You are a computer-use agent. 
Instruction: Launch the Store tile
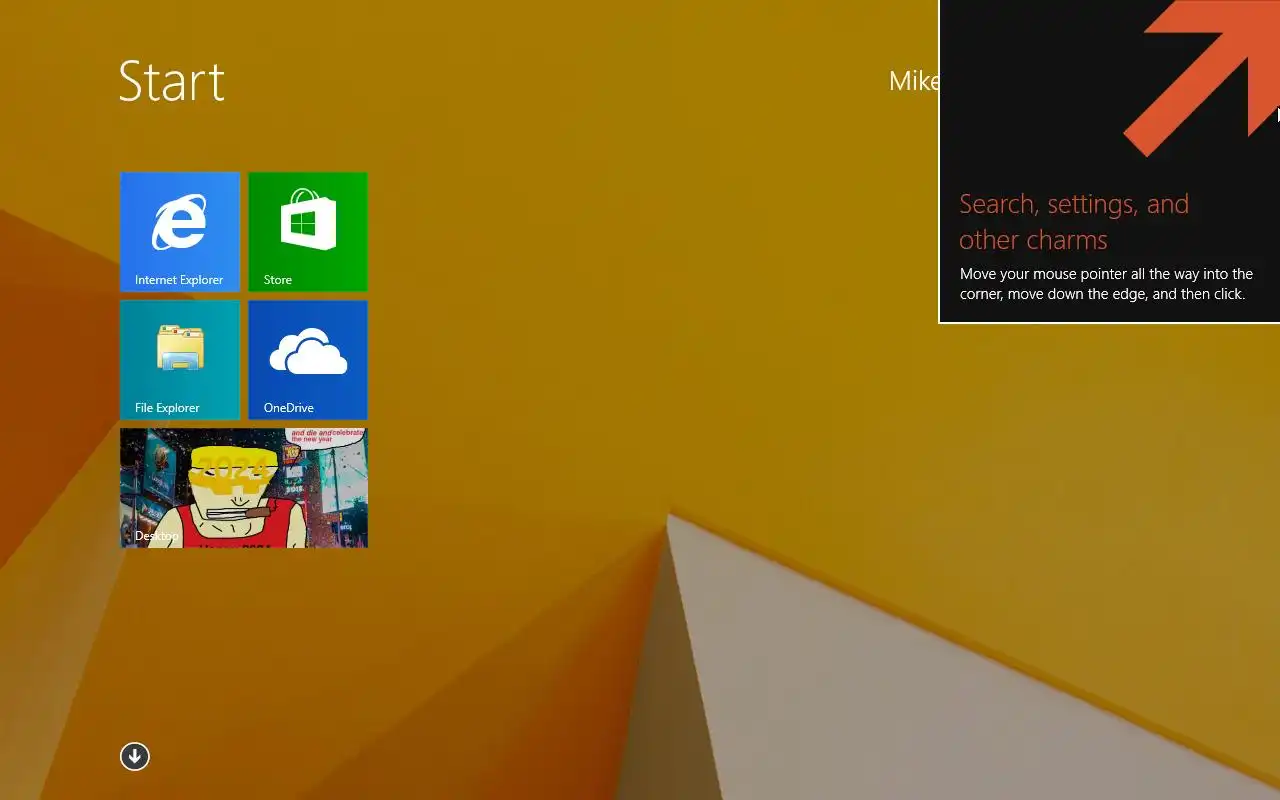[308, 232]
